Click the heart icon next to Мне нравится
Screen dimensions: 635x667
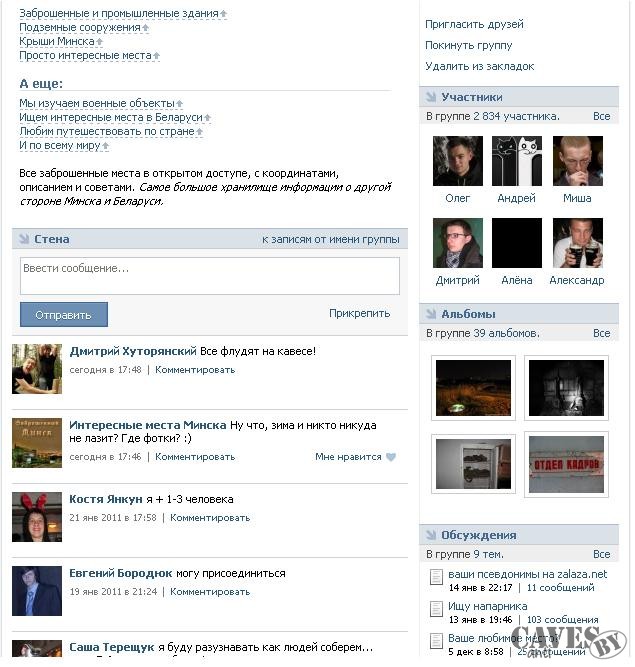point(391,458)
